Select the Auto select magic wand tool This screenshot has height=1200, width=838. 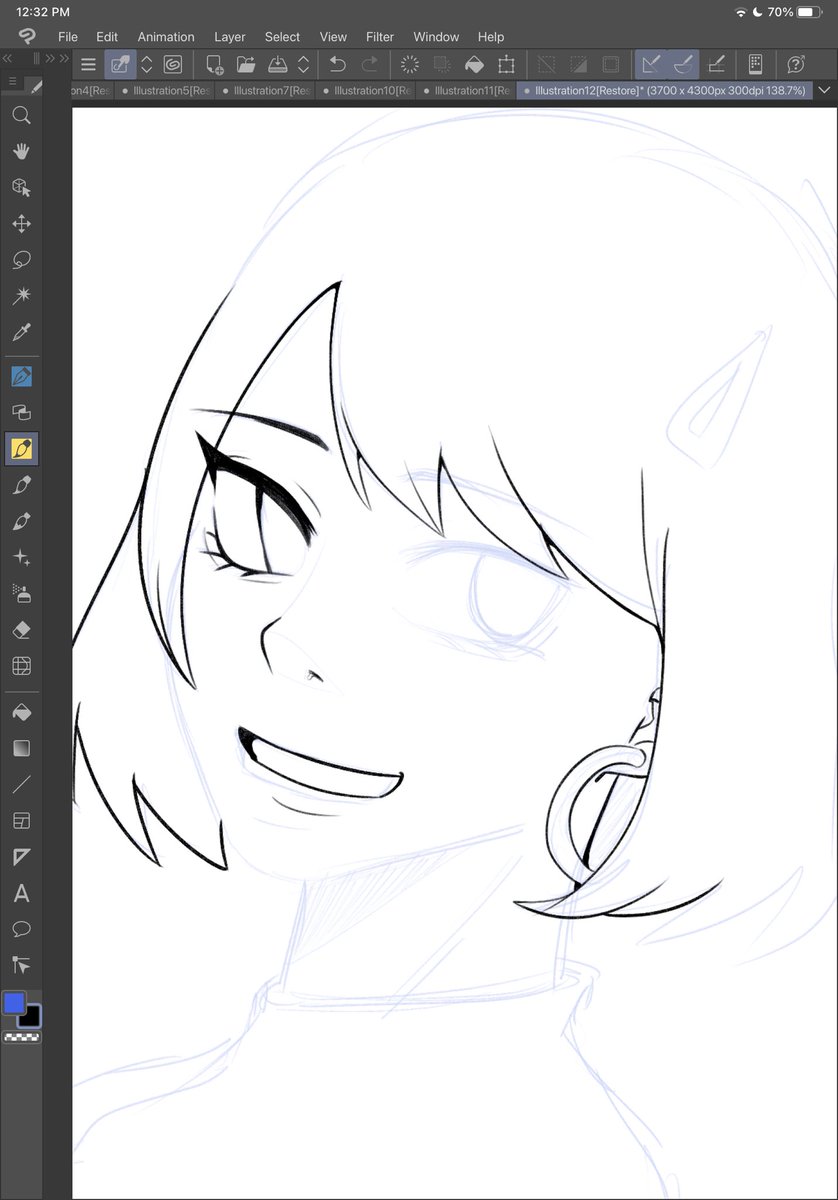point(21,296)
